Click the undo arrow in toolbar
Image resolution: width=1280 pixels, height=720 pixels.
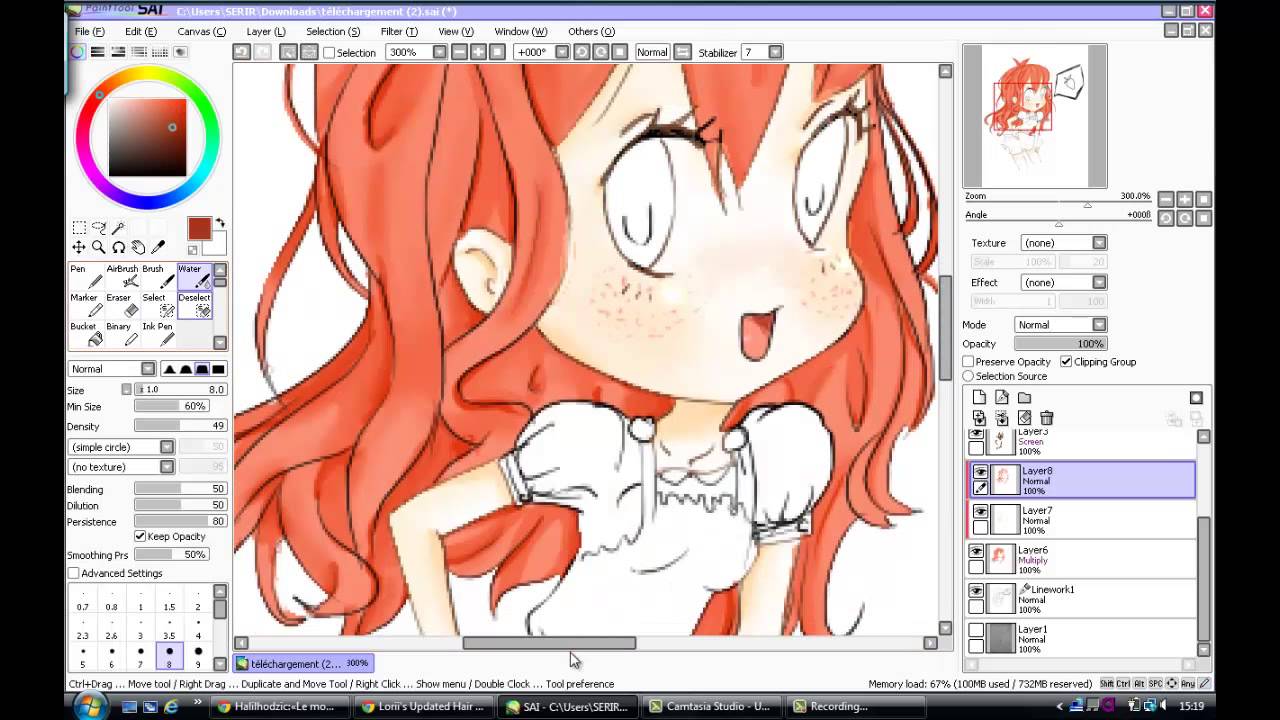coord(241,52)
